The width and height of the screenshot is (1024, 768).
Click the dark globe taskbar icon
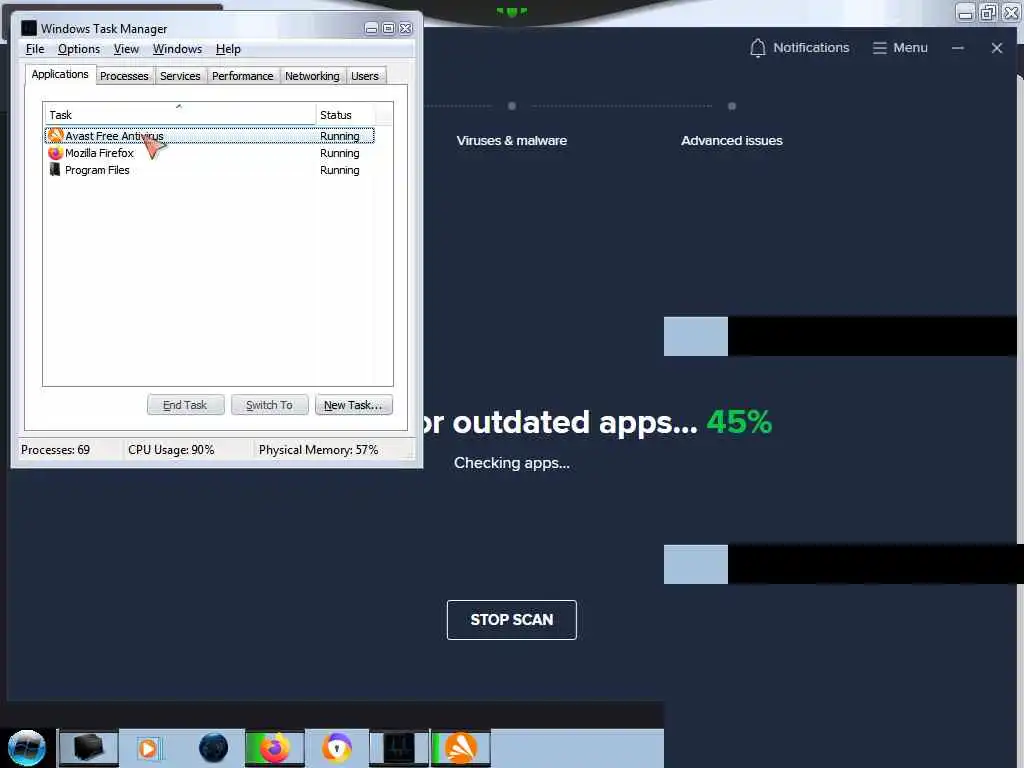[x=213, y=748]
